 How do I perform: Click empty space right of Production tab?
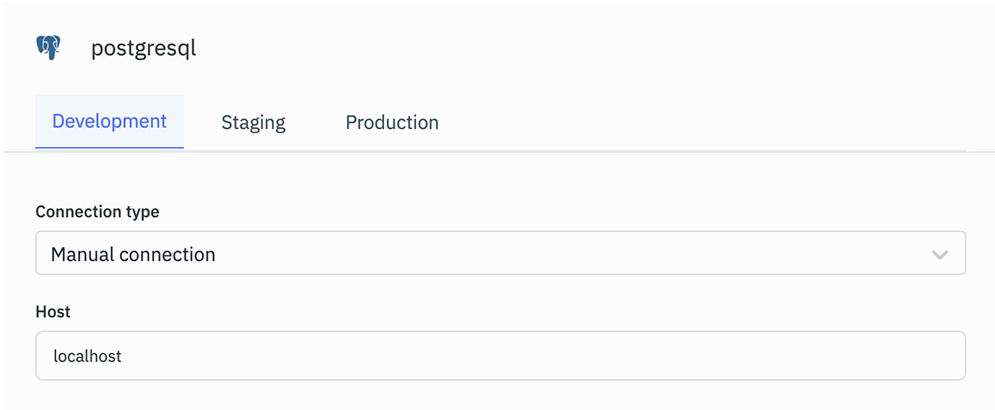(x=700, y=123)
